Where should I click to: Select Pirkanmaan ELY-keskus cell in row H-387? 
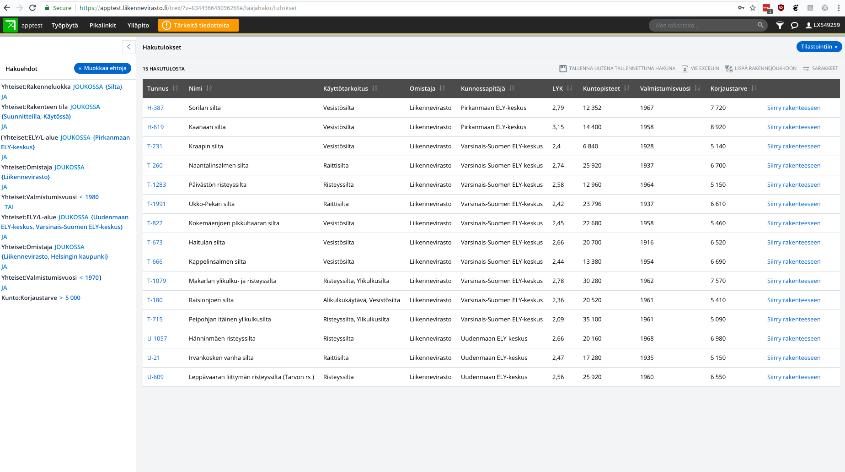click(x=494, y=108)
